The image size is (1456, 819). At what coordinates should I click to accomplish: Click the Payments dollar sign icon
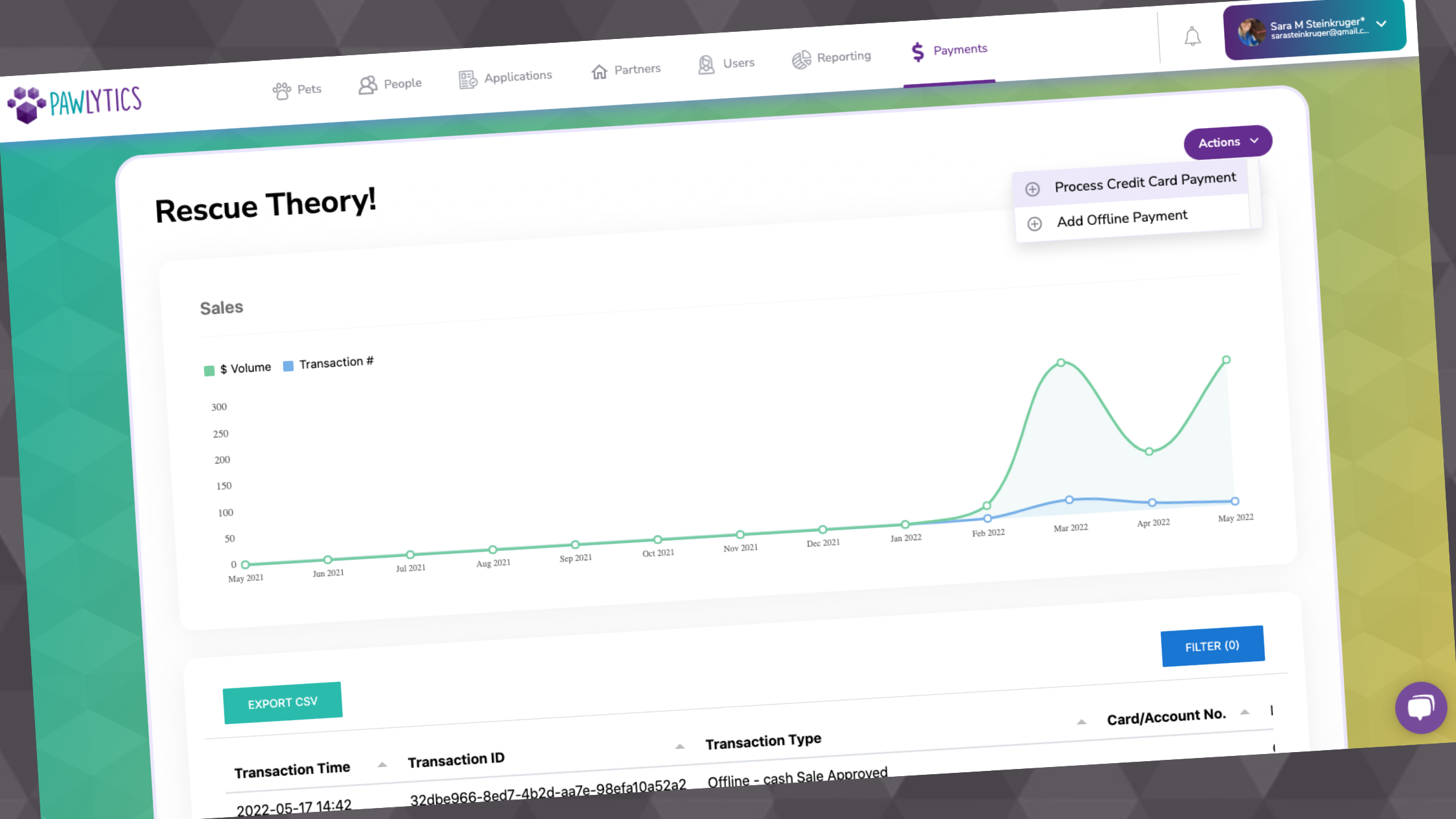tap(918, 52)
